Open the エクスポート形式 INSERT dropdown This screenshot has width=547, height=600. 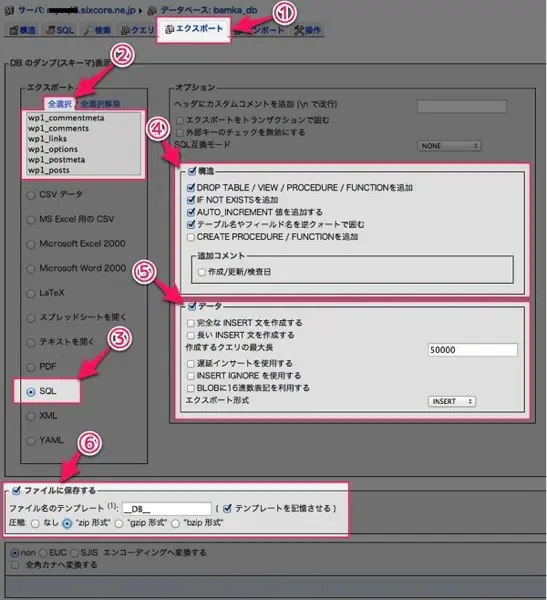452,401
